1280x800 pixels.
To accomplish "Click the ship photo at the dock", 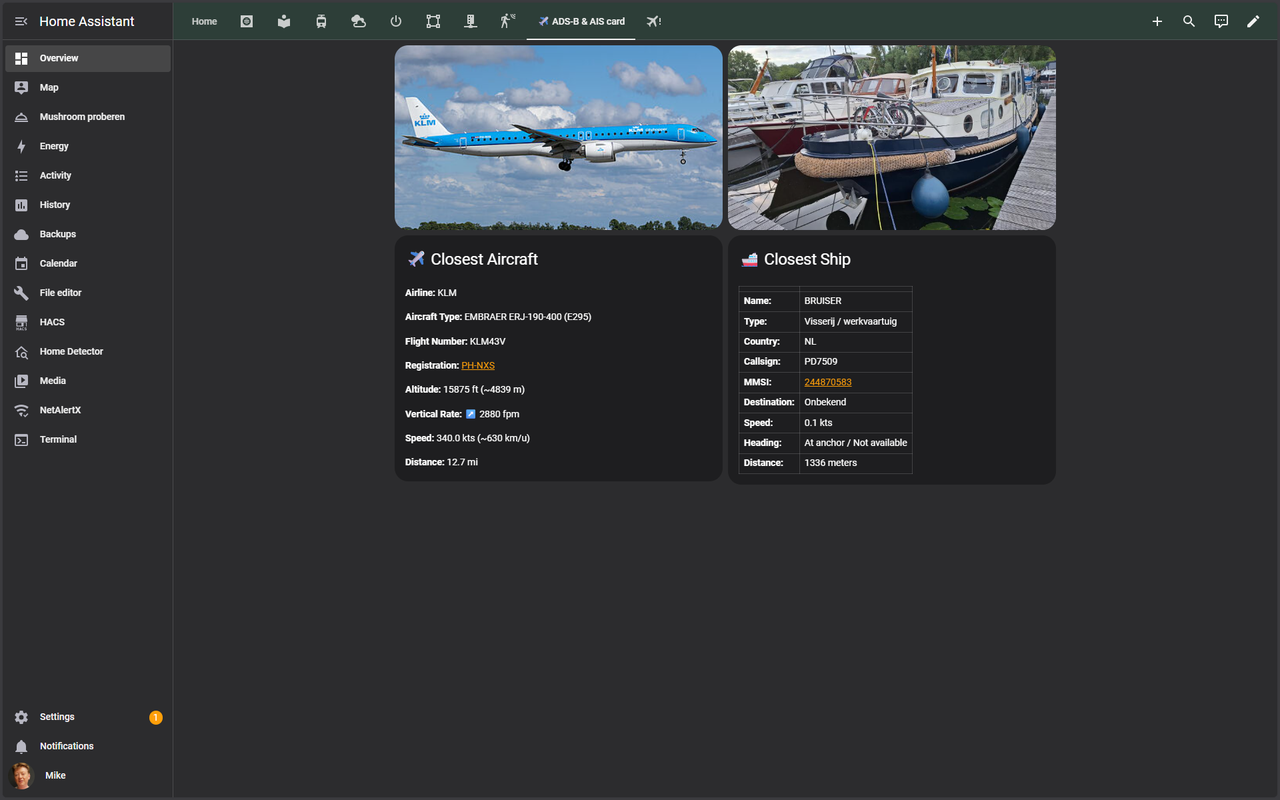I will coord(892,138).
